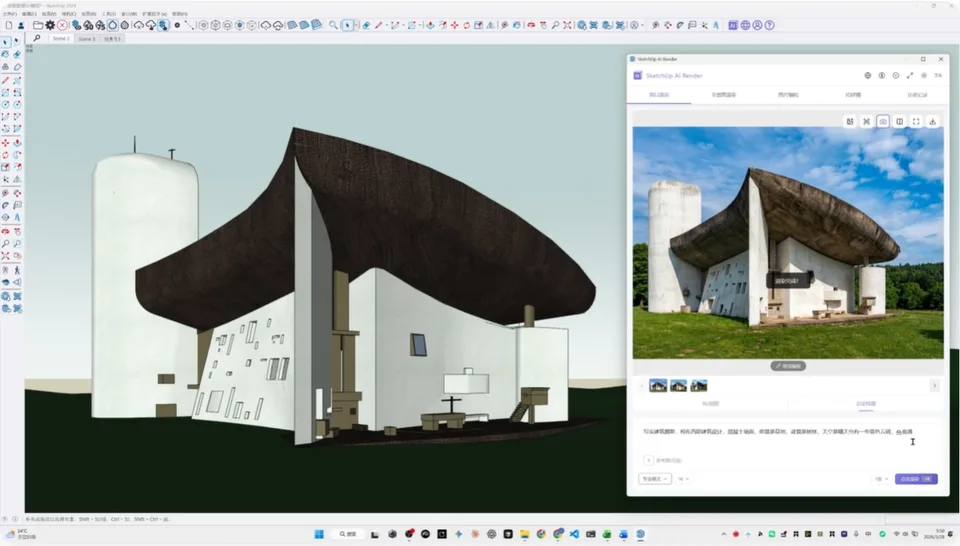This screenshot has height=546, width=960.
Task: Select the left sub-tab below thumbnails
Action: [x=710, y=403]
